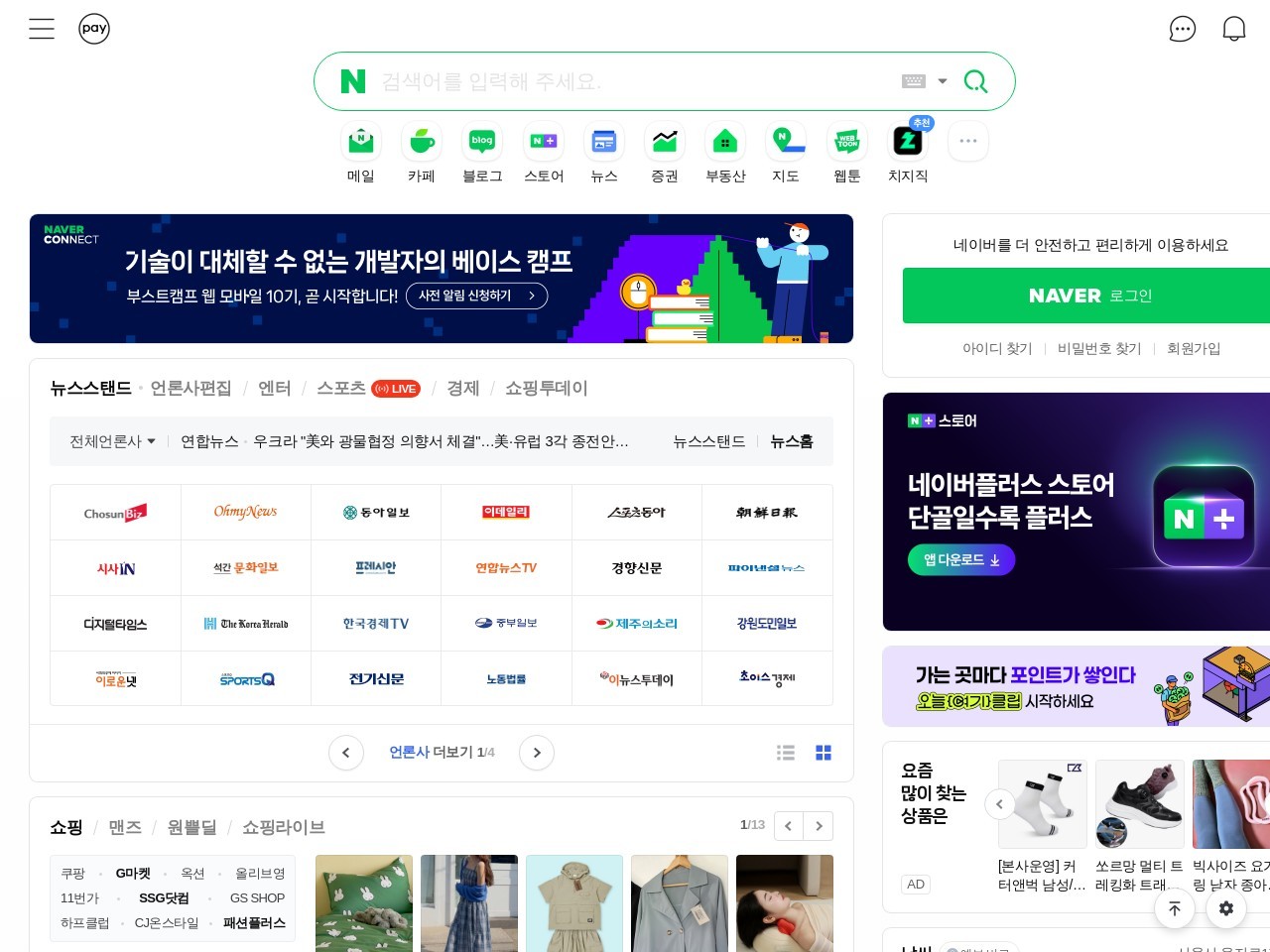Click the scroll-to-top arrow button
Screen dimensions: 1270x952
click(1175, 908)
